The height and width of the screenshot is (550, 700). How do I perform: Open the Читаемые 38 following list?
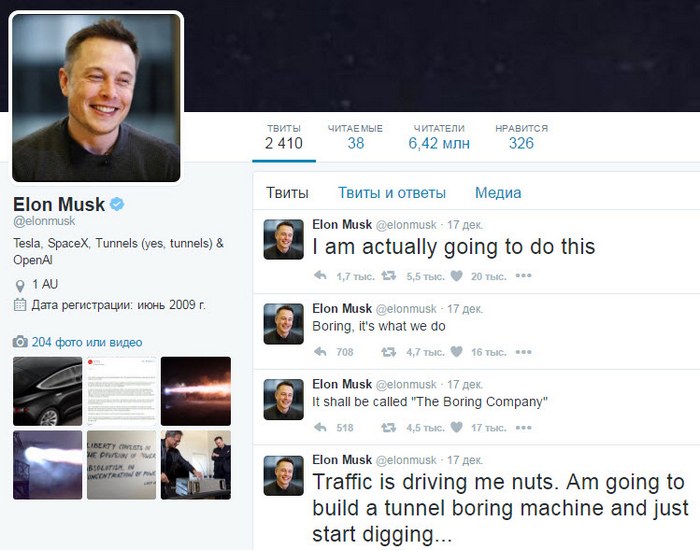[x=355, y=137]
